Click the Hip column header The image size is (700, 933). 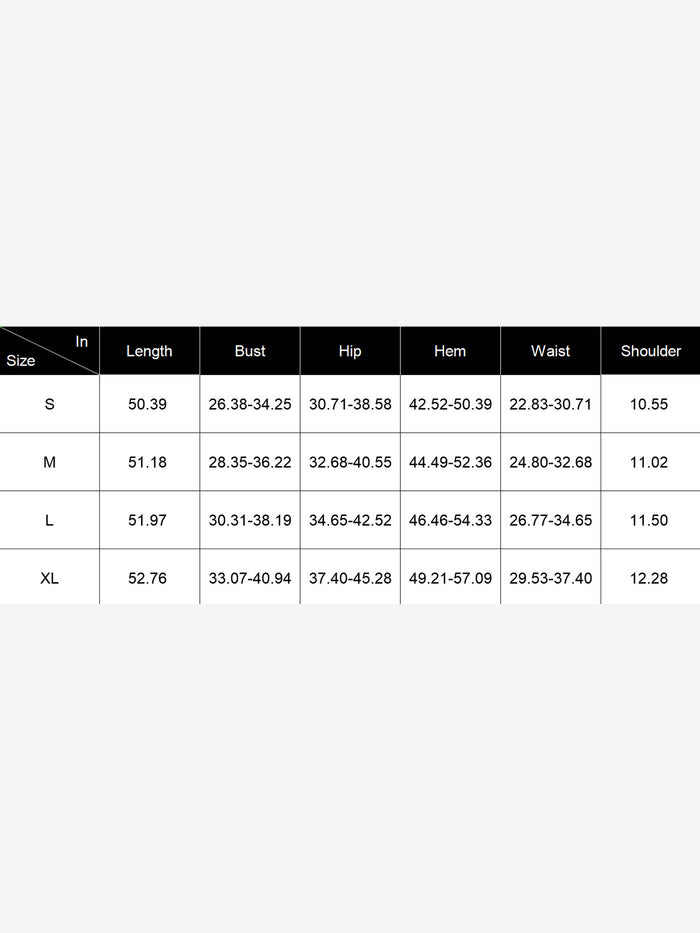point(350,351)
